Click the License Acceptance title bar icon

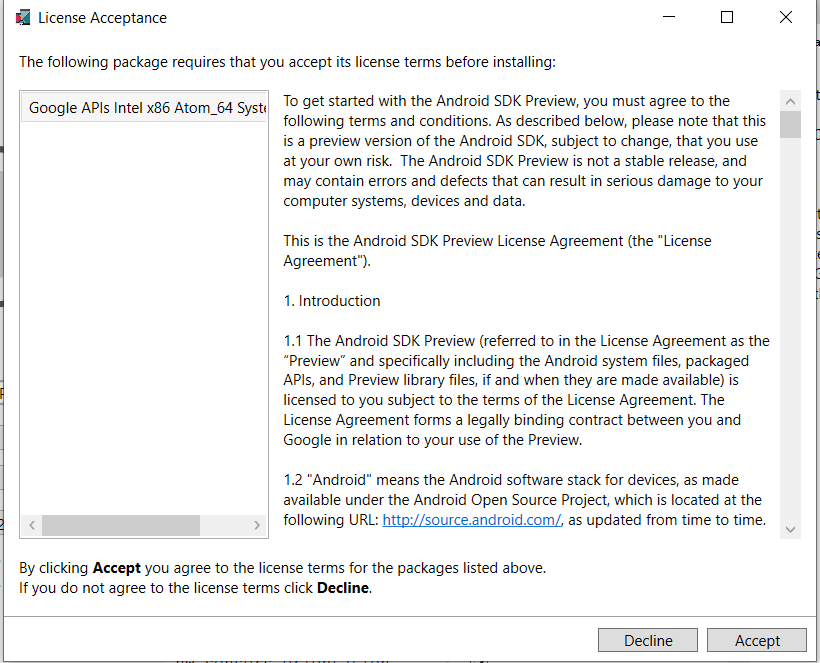22,18
